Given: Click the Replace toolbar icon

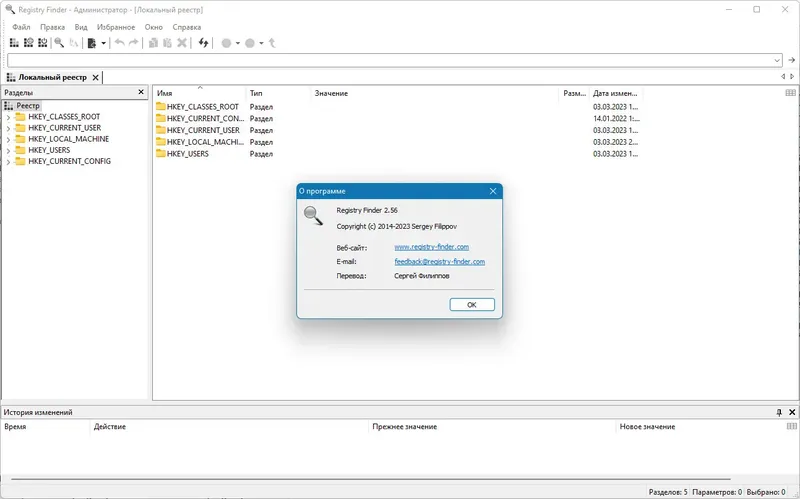Looking at the screenshot, I should pyautogui.click(x=73, y=43).
